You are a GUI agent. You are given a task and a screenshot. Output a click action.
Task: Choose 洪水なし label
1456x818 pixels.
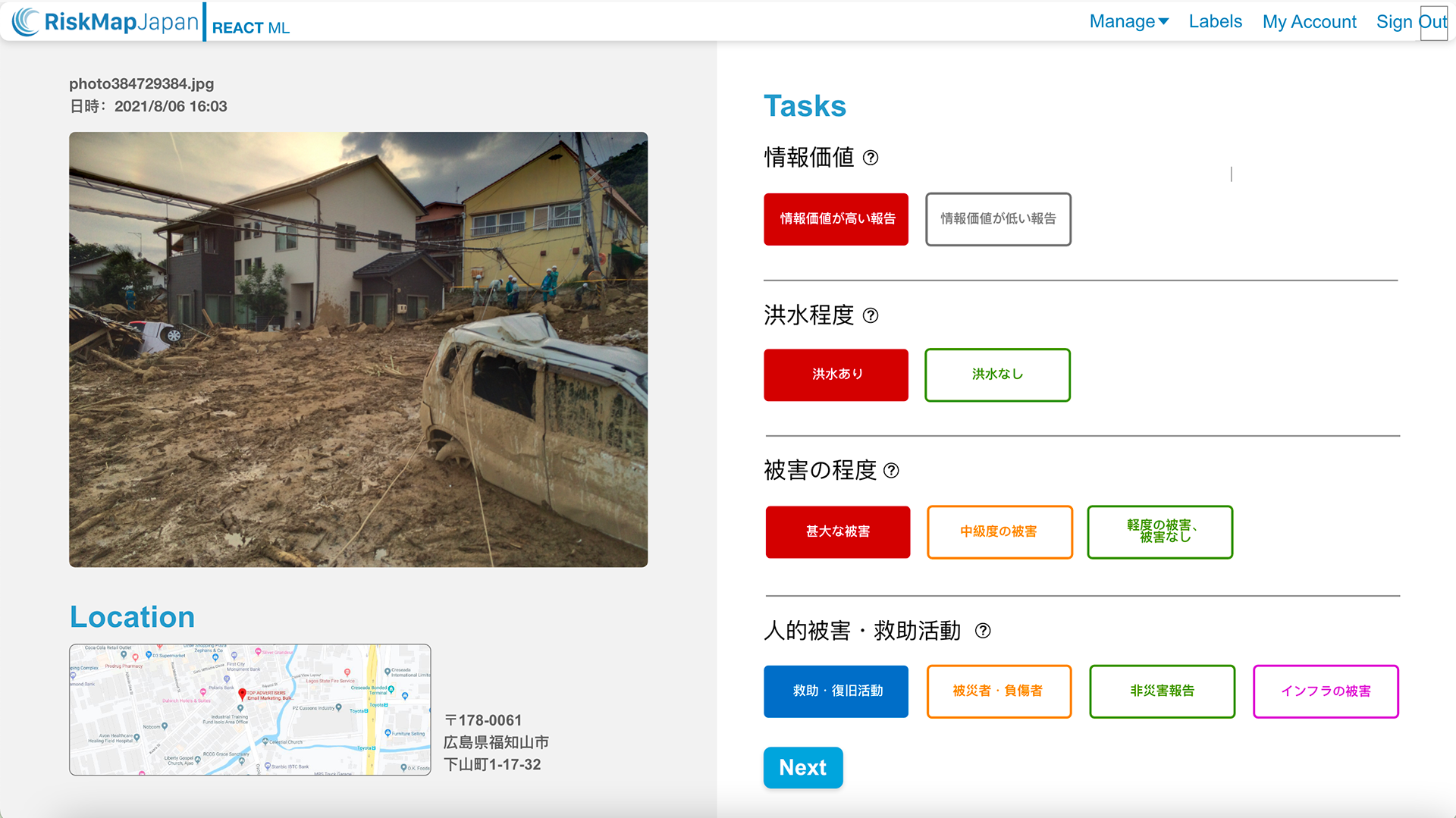[997, 375]
